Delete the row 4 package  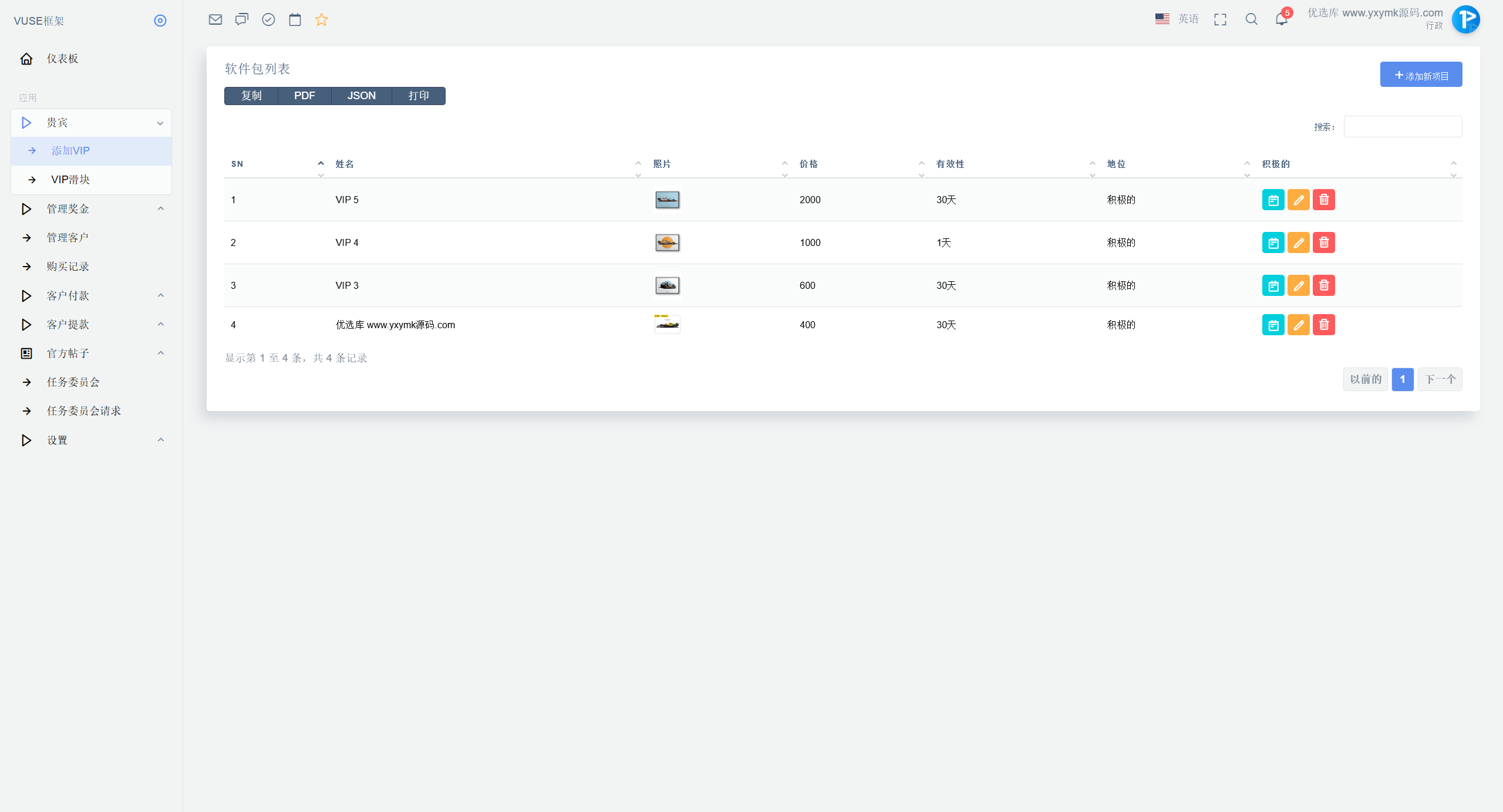(1323, 325)
